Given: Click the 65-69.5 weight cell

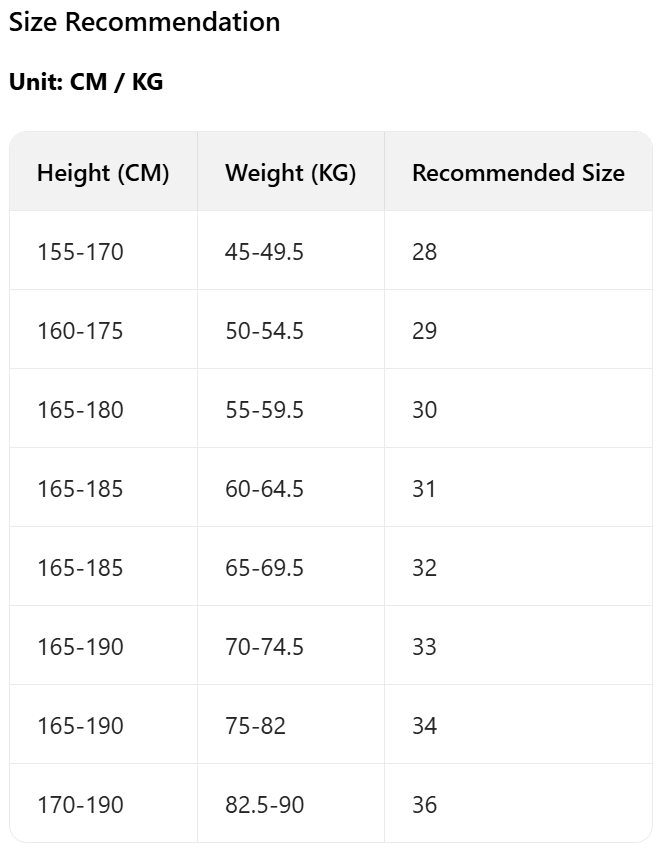Looking at the screenshot, I should [x=264, y=568].
